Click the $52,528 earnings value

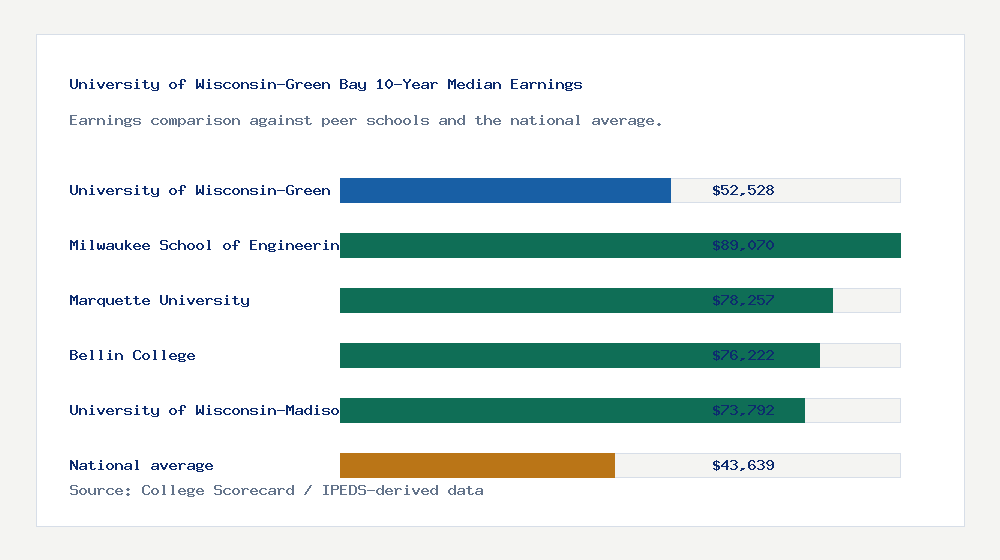pos(743,190)
